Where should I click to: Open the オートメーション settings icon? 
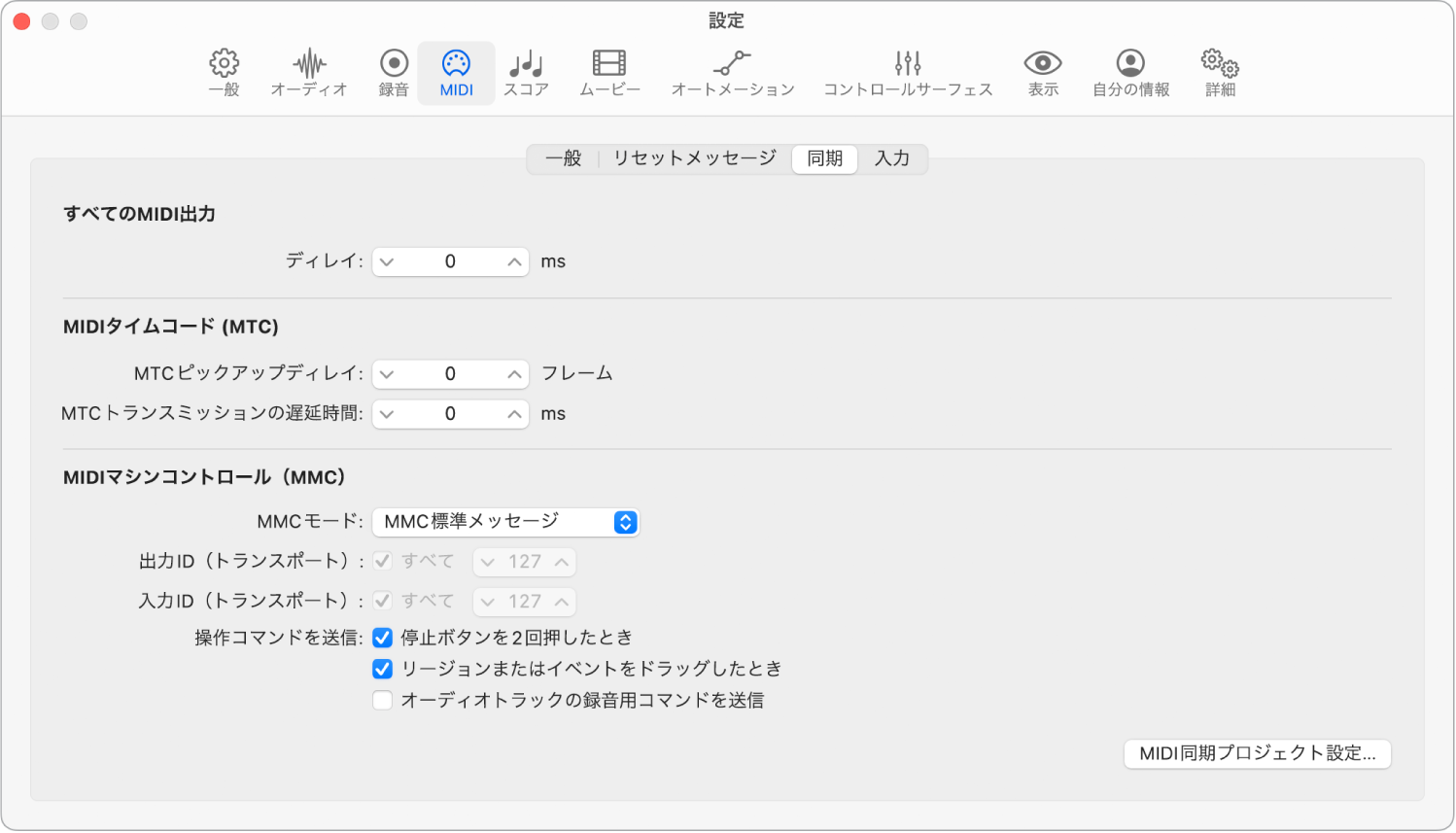731,73
